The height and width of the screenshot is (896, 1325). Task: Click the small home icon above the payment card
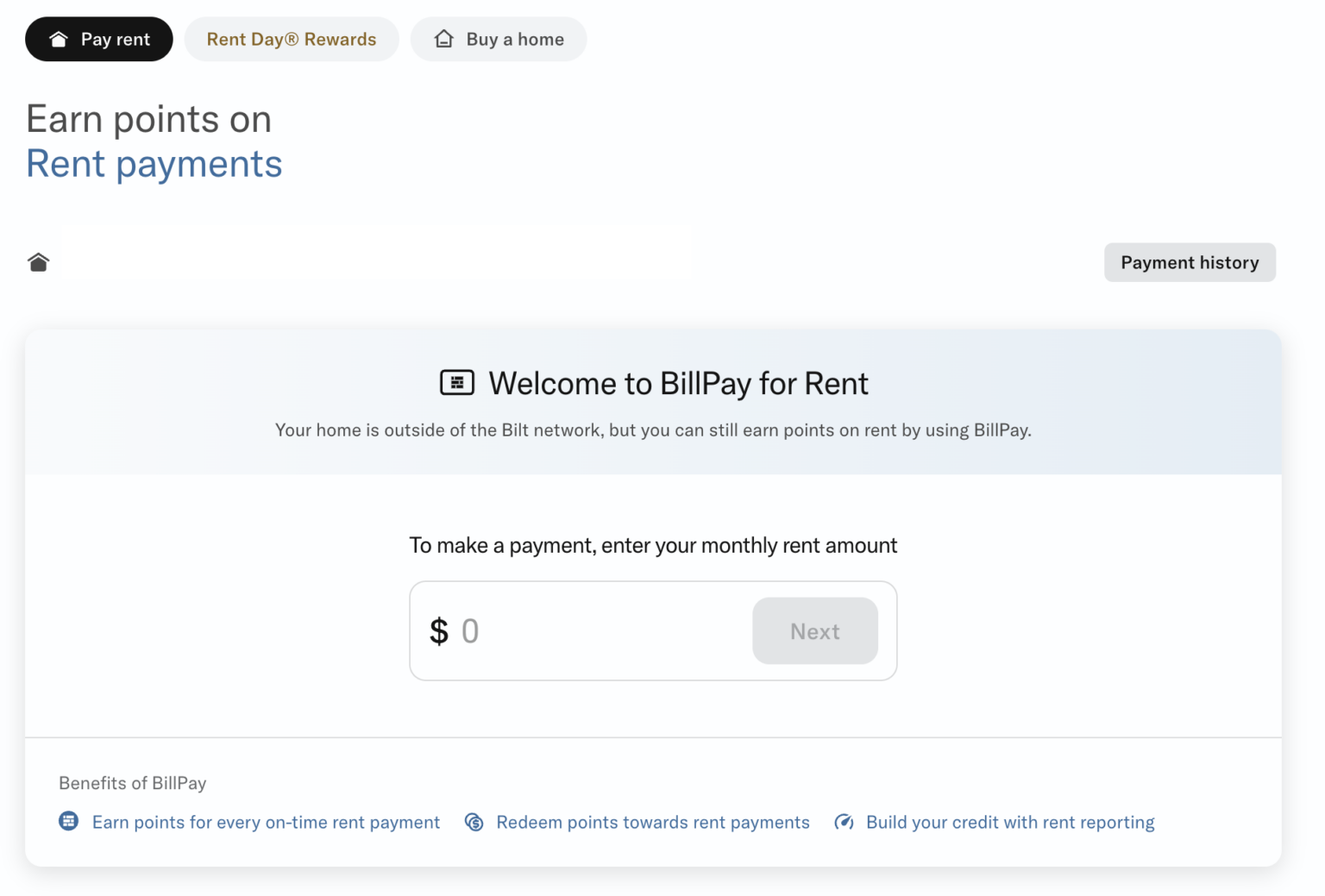coord(38,261)
